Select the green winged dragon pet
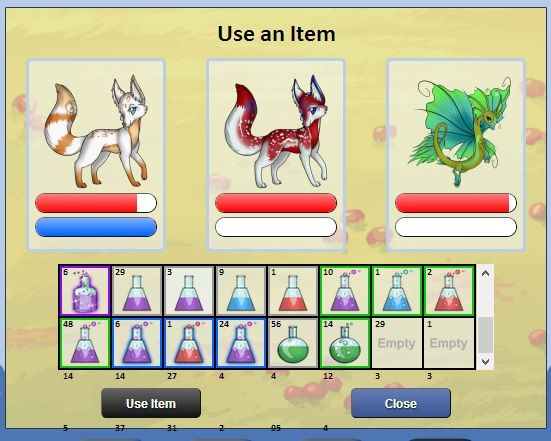Viewport: 551px width, 441px height. pos(456,155)
